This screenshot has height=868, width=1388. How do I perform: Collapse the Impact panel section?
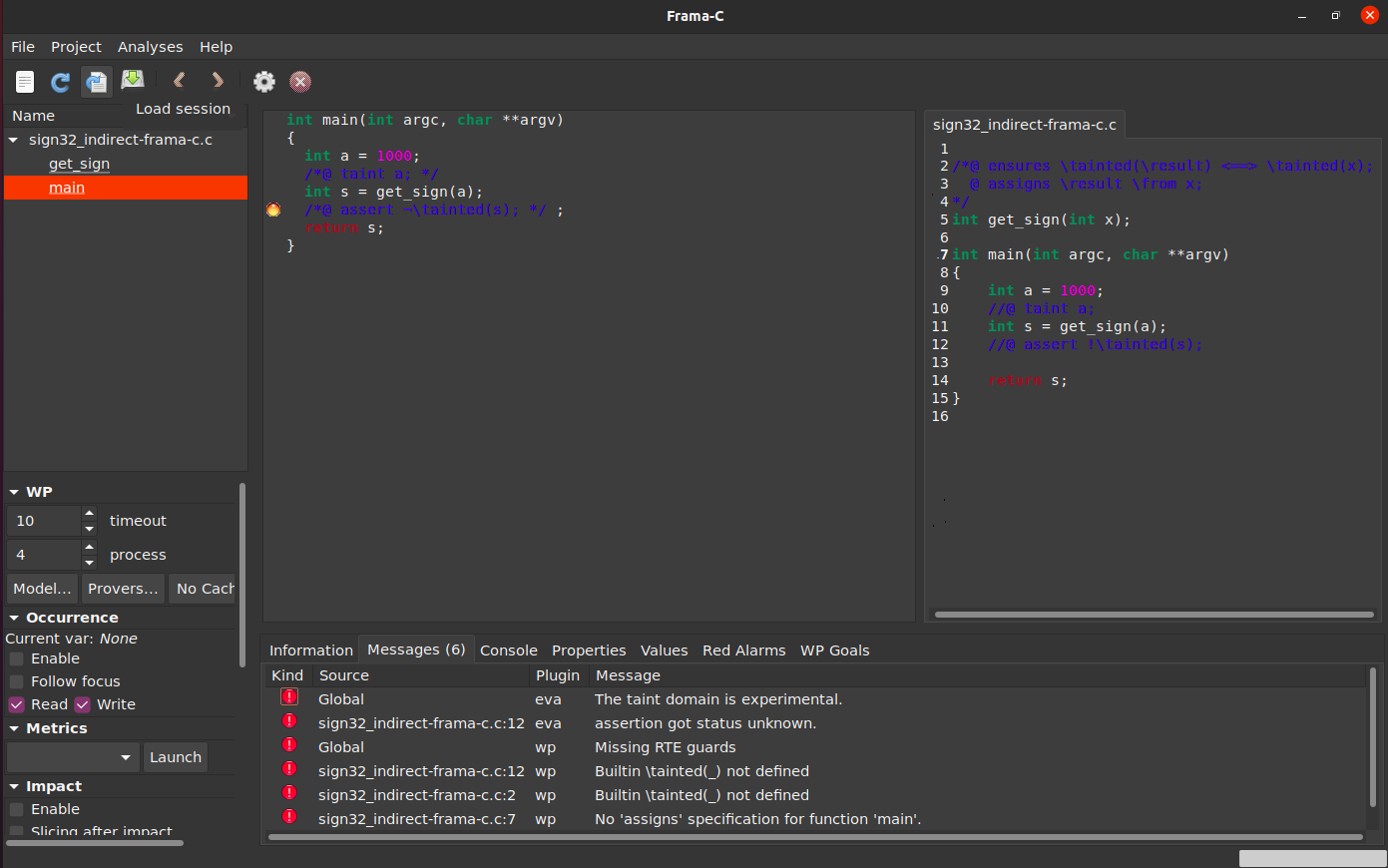14,786
